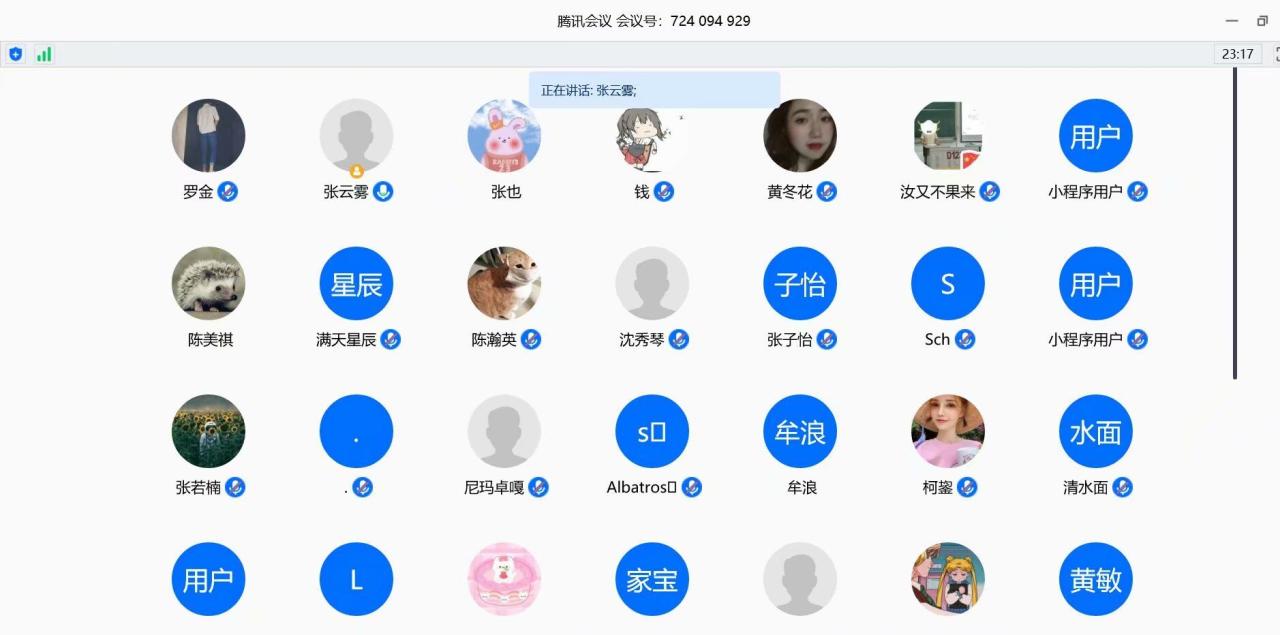Select the bunny avatar of 张也

click(x=504, y=135)
